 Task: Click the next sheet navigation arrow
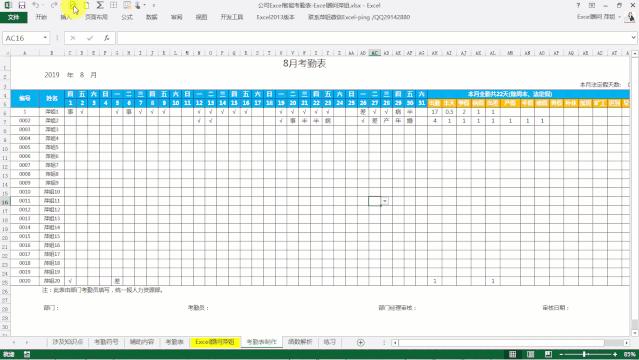[x=27, y=342]
